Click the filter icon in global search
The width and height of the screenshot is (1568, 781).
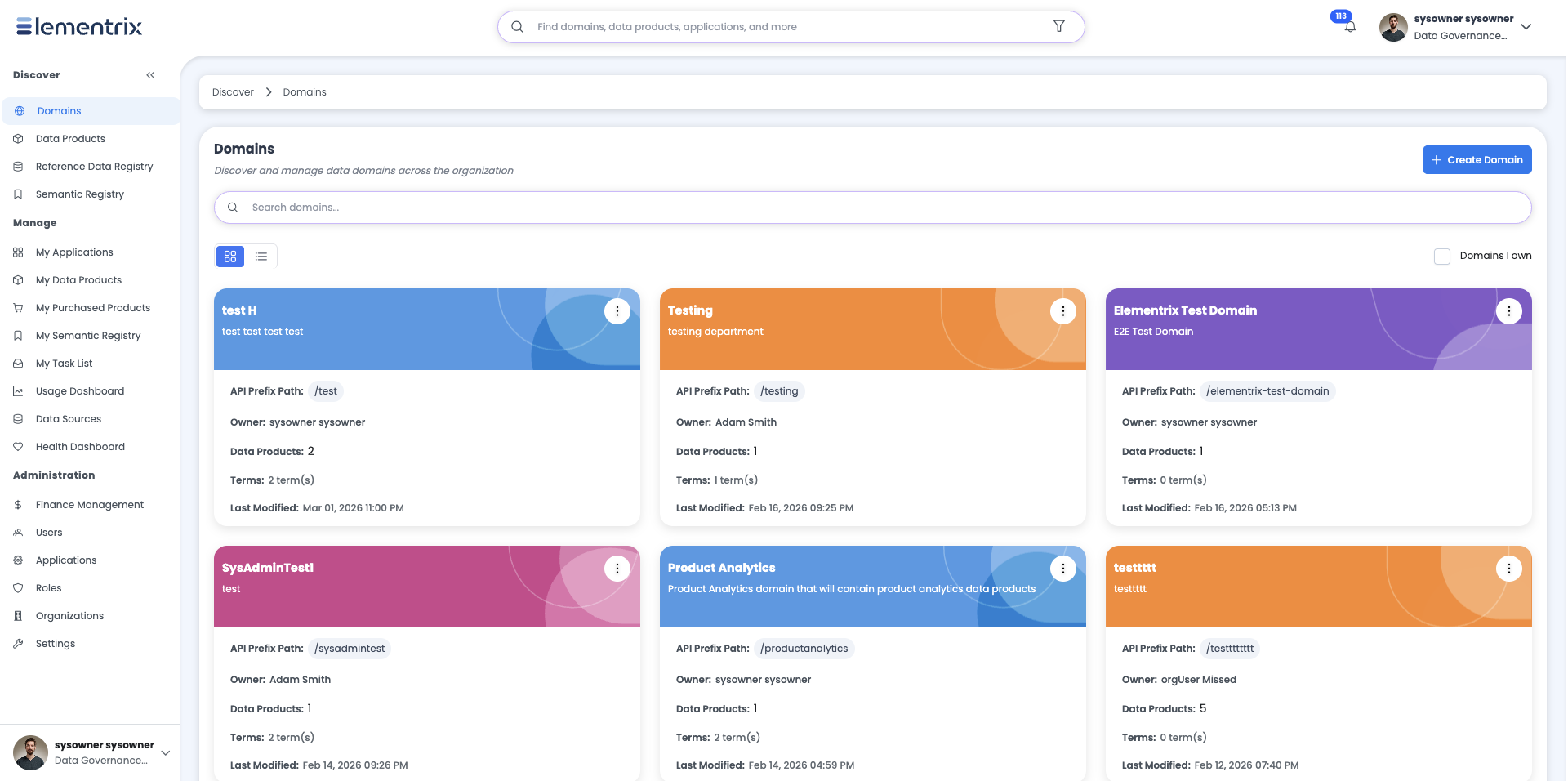(x=1058, y=26)
